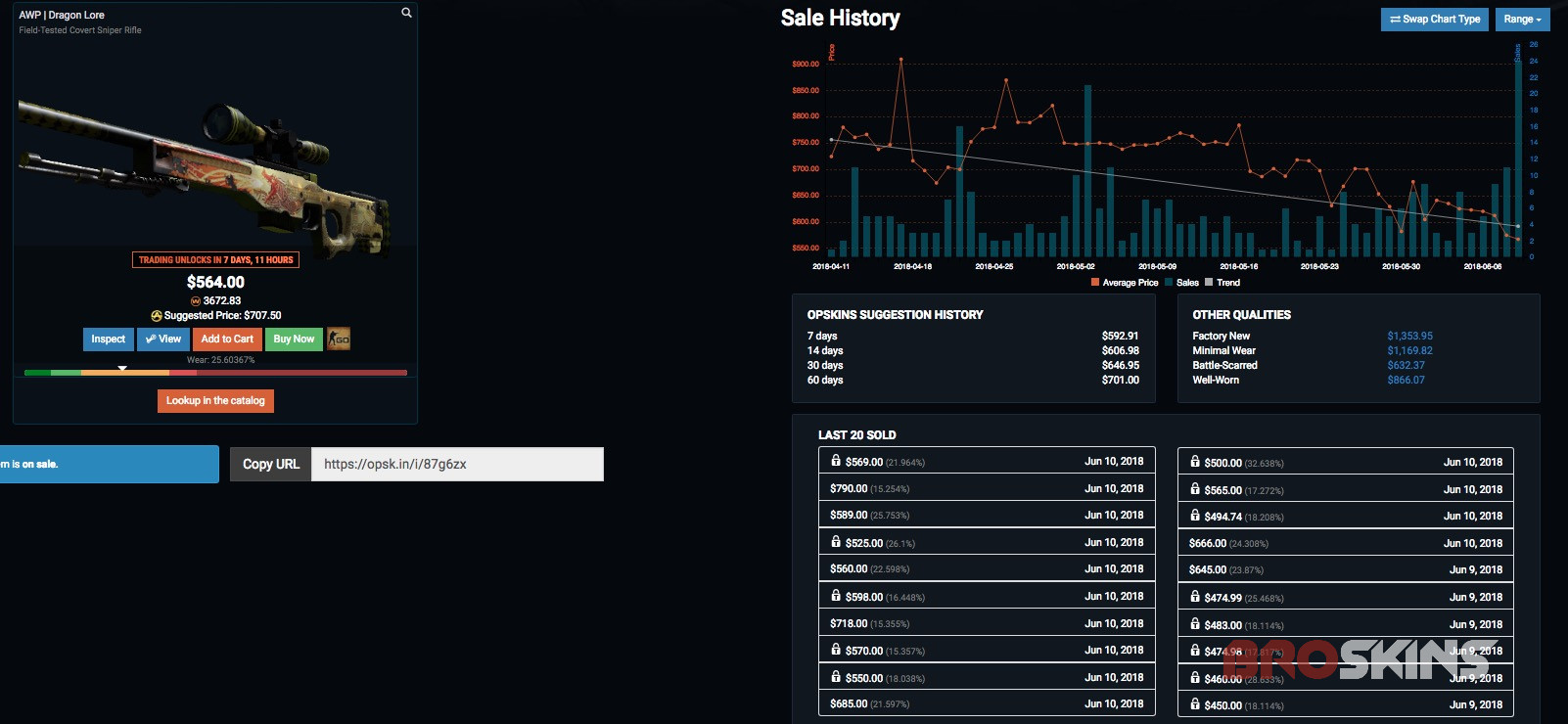Click the lock icon on $494.74 sale
The height and width of the screenshot is (724, 1568).
pyautogui.click(x=1195, y=515)
